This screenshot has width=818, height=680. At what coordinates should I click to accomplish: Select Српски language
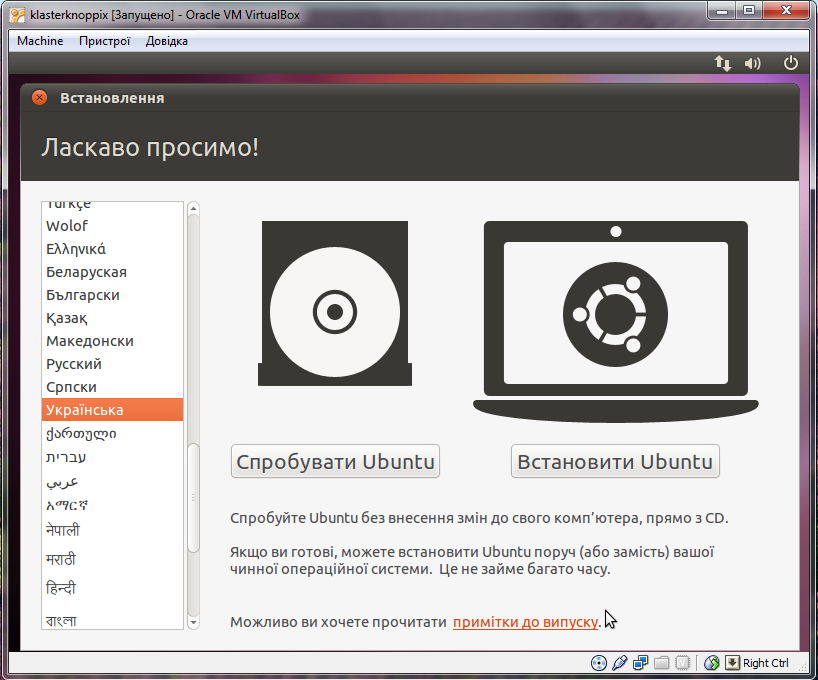click(x=112, y=387)
